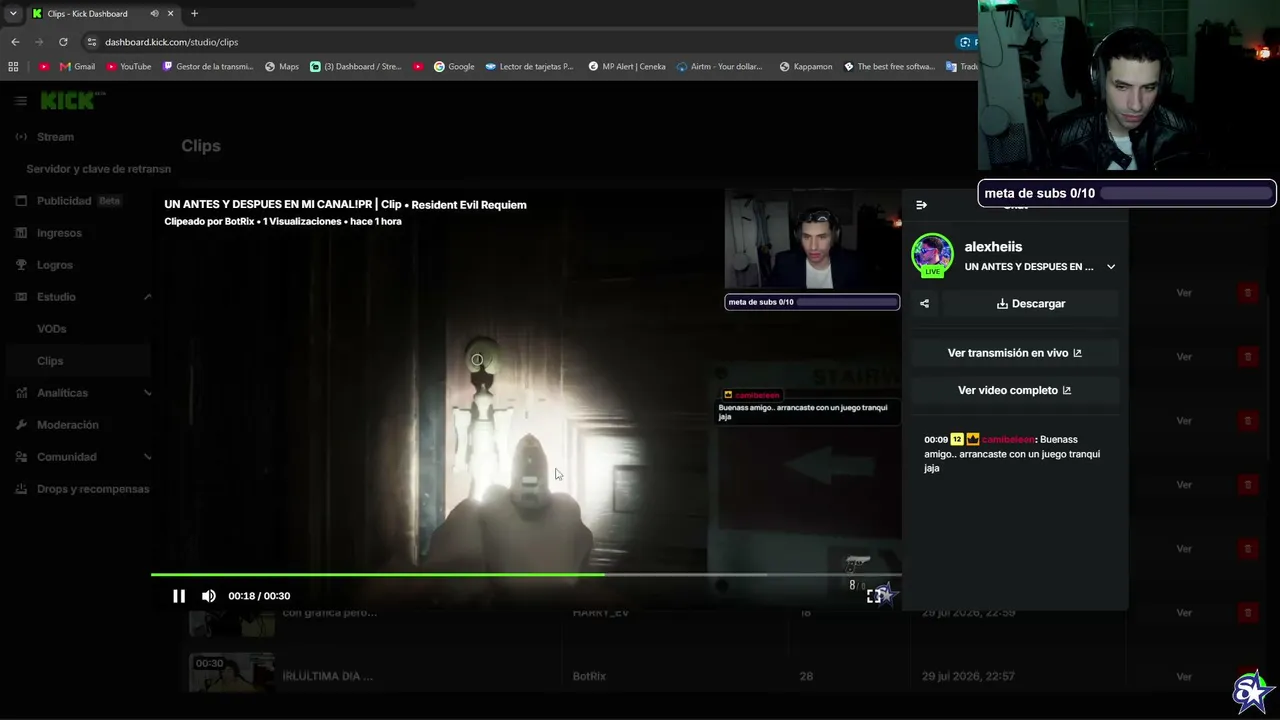
Task: Open the Chrome apps grid
Action: coord(13,67)
